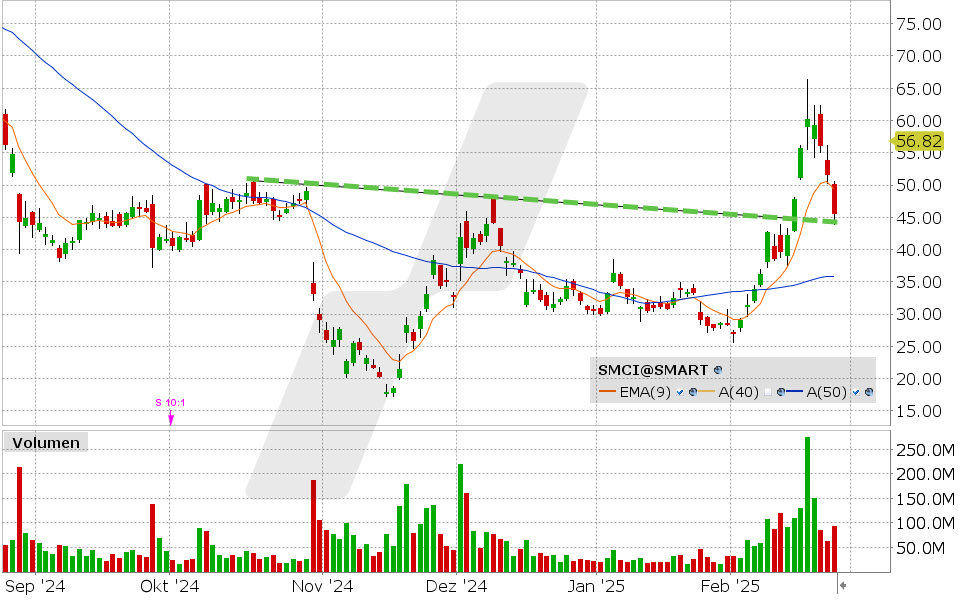Uncheck the EMA(9) visibility checkbox

pos(680,392)
